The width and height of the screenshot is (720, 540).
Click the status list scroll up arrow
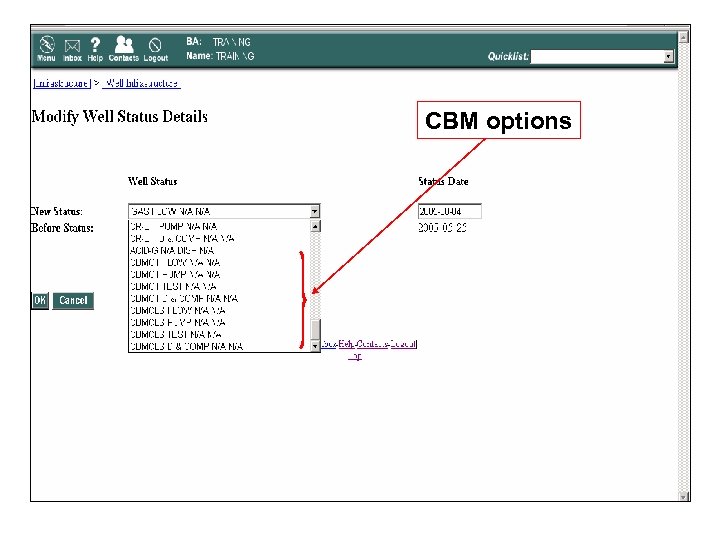pyautogui.click(x=315, y=226)
